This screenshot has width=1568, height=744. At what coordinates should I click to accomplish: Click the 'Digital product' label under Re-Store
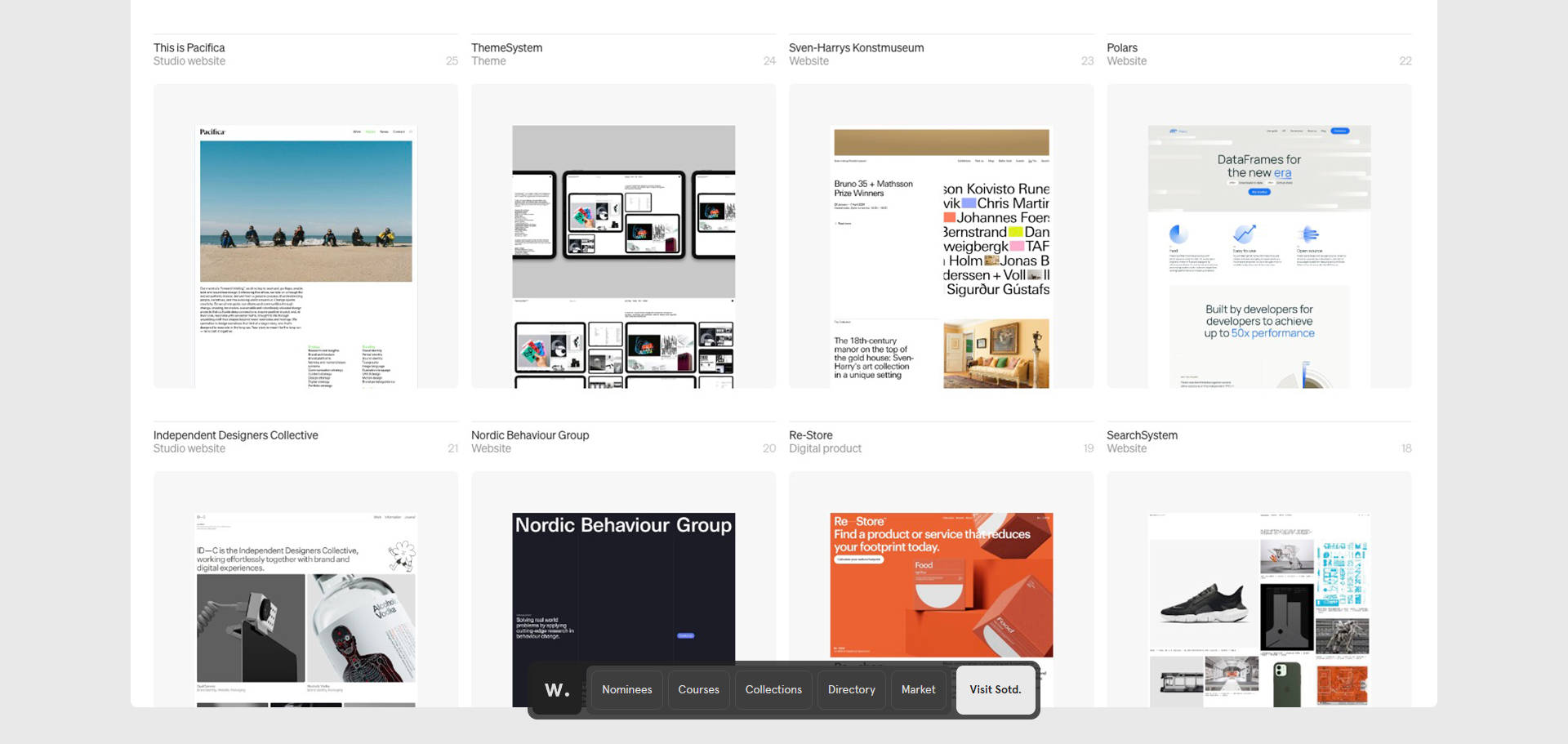(826, 448)
